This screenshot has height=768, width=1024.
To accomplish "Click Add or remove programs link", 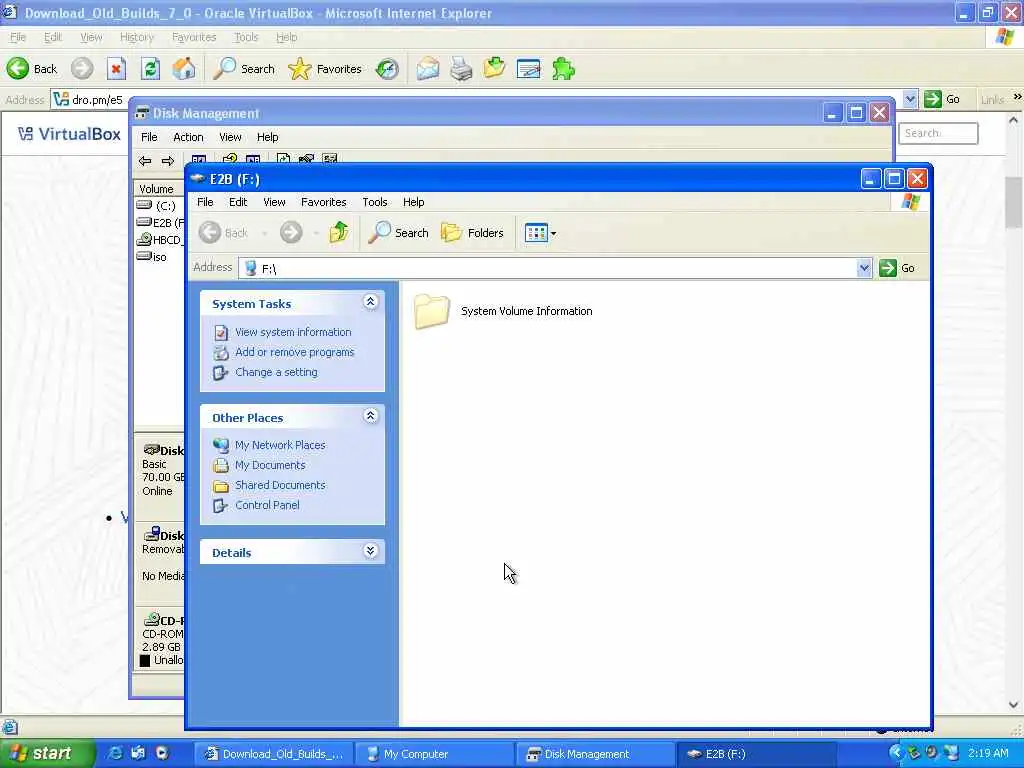I will click(x=295, y=352).
